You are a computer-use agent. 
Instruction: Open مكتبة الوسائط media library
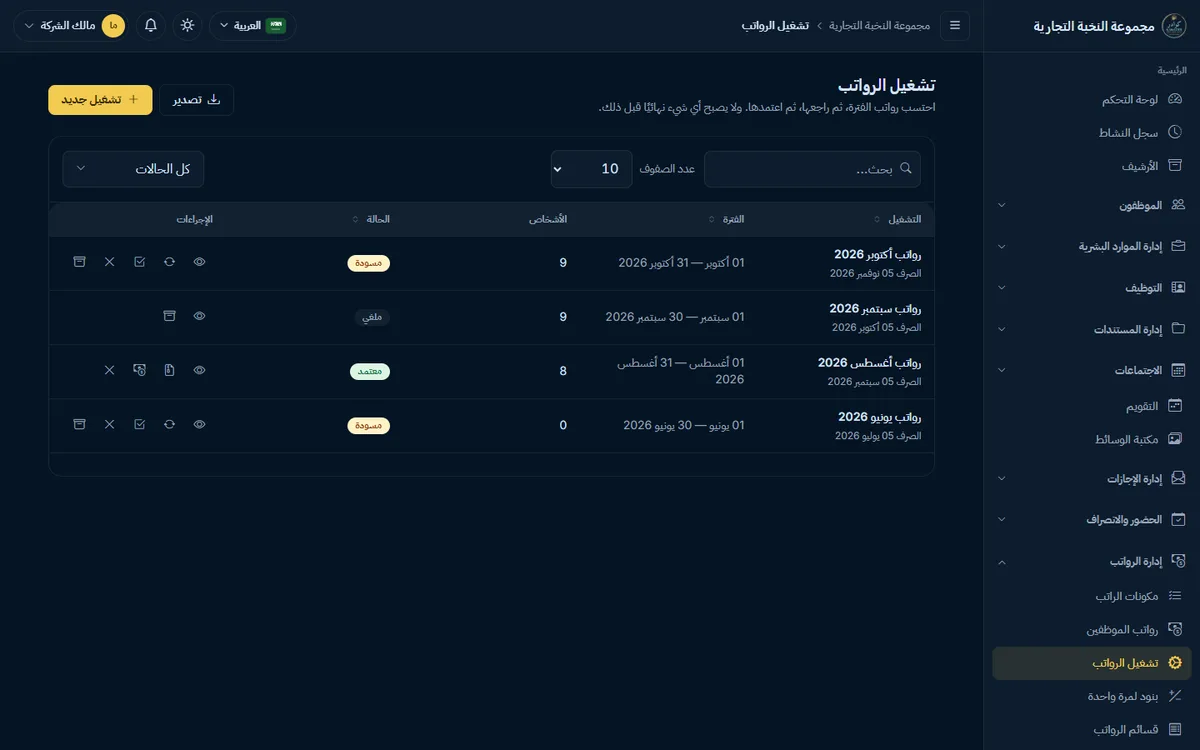pos(1092,439)
